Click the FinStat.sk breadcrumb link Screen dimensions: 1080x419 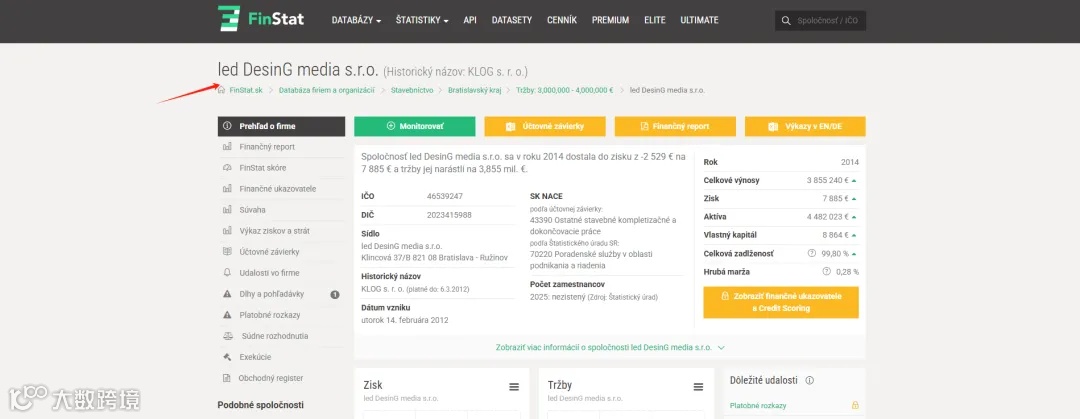[x=246, y=90]
